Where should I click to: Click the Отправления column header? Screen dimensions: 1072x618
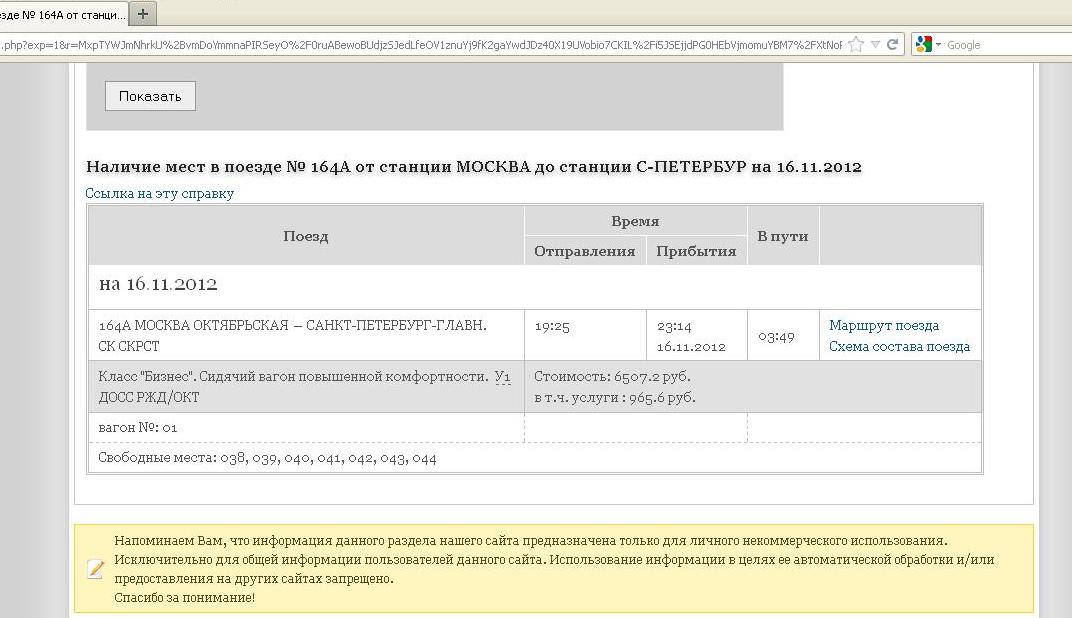pos(585,251)
